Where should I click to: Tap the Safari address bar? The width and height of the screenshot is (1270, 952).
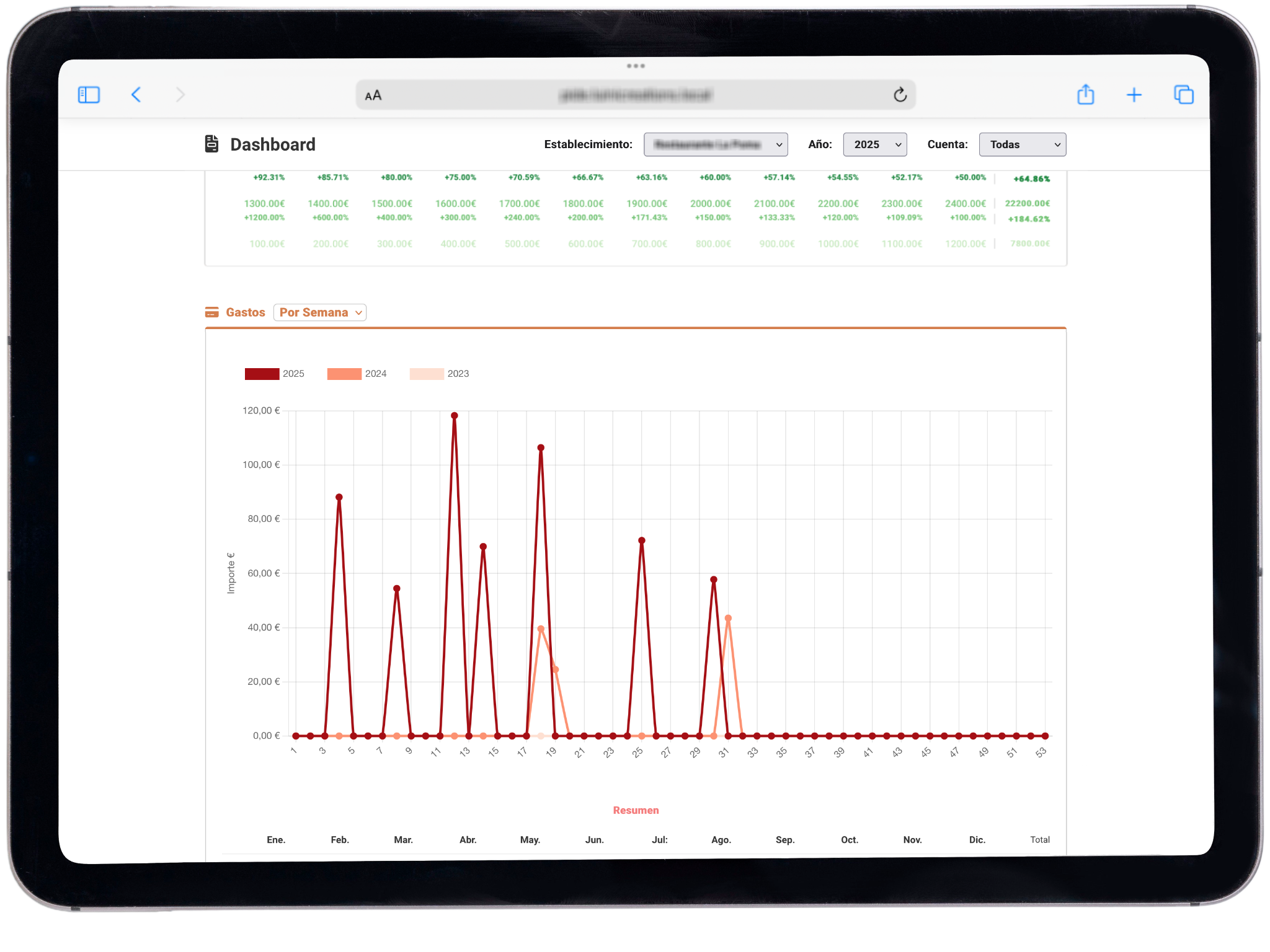tap(635, 95)
